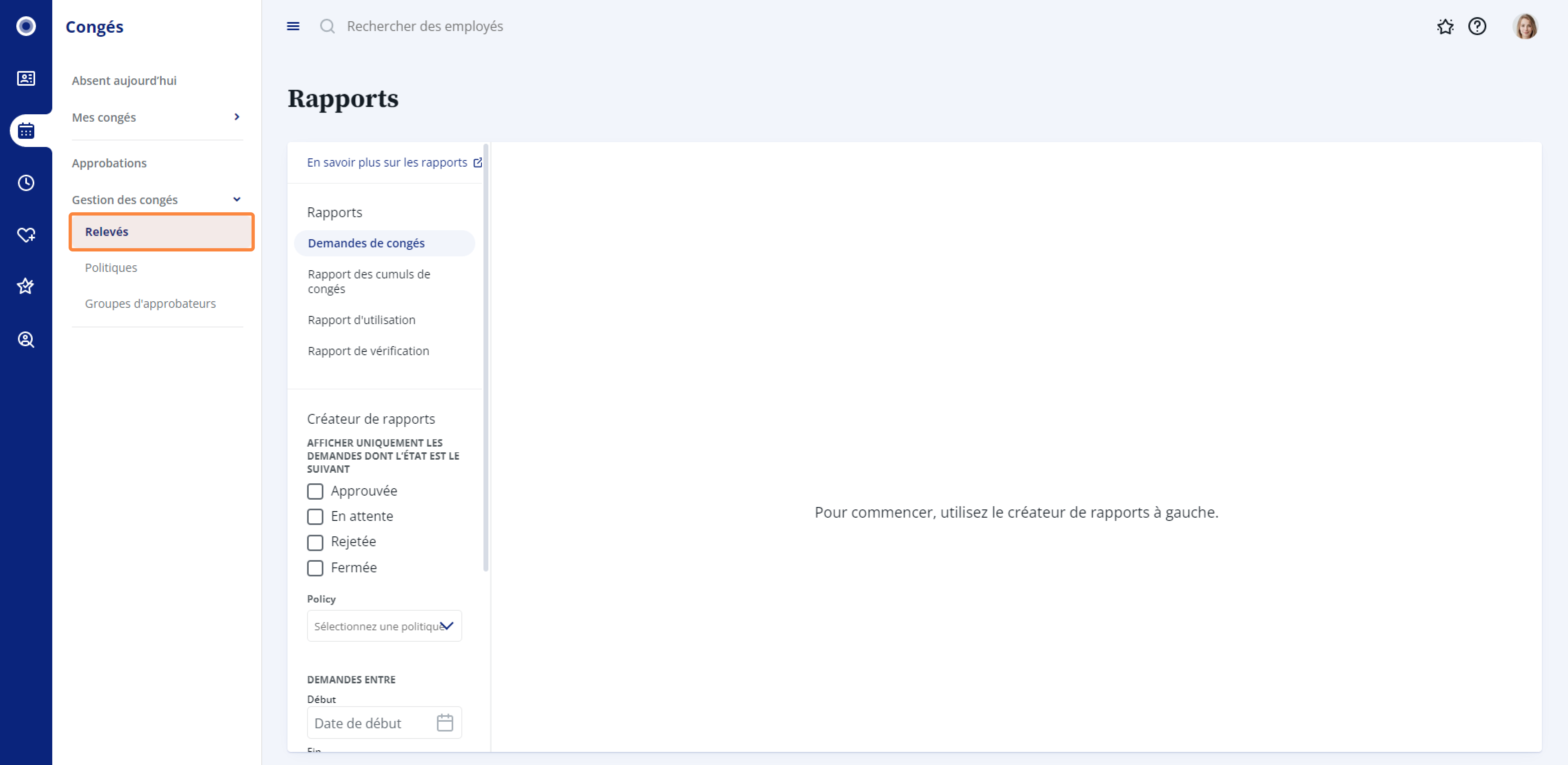Go to Politiques menu item
The width and height of the screenshot is (1568, 765).
[x=111, y=268]
